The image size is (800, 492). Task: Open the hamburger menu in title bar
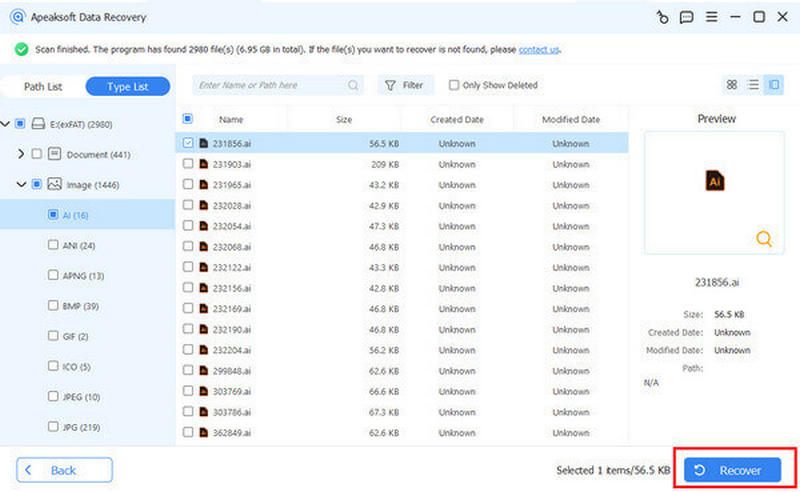711,17
